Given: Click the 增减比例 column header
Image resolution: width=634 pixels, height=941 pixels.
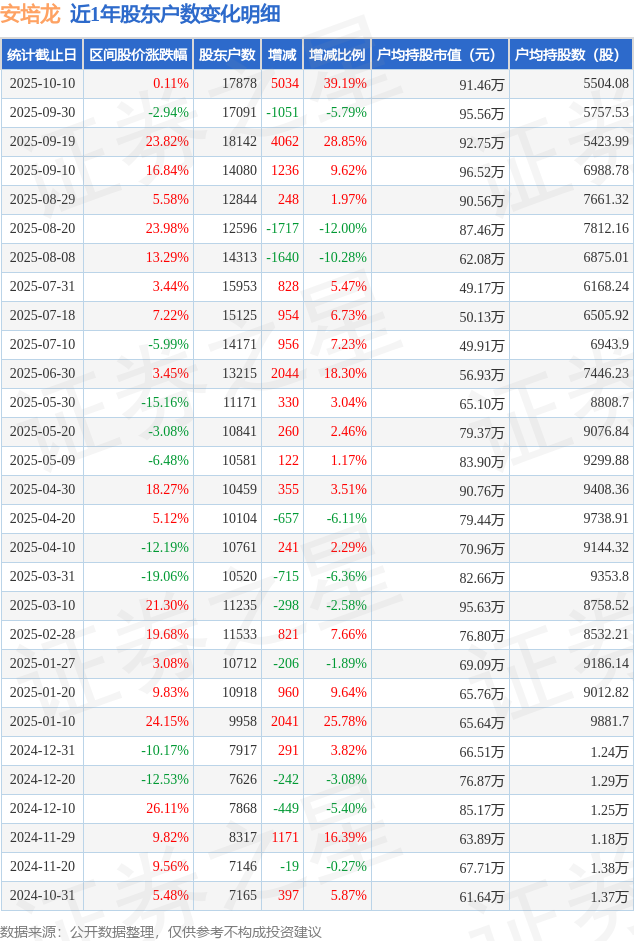Looking at the screenshot, I should point(337,55).
